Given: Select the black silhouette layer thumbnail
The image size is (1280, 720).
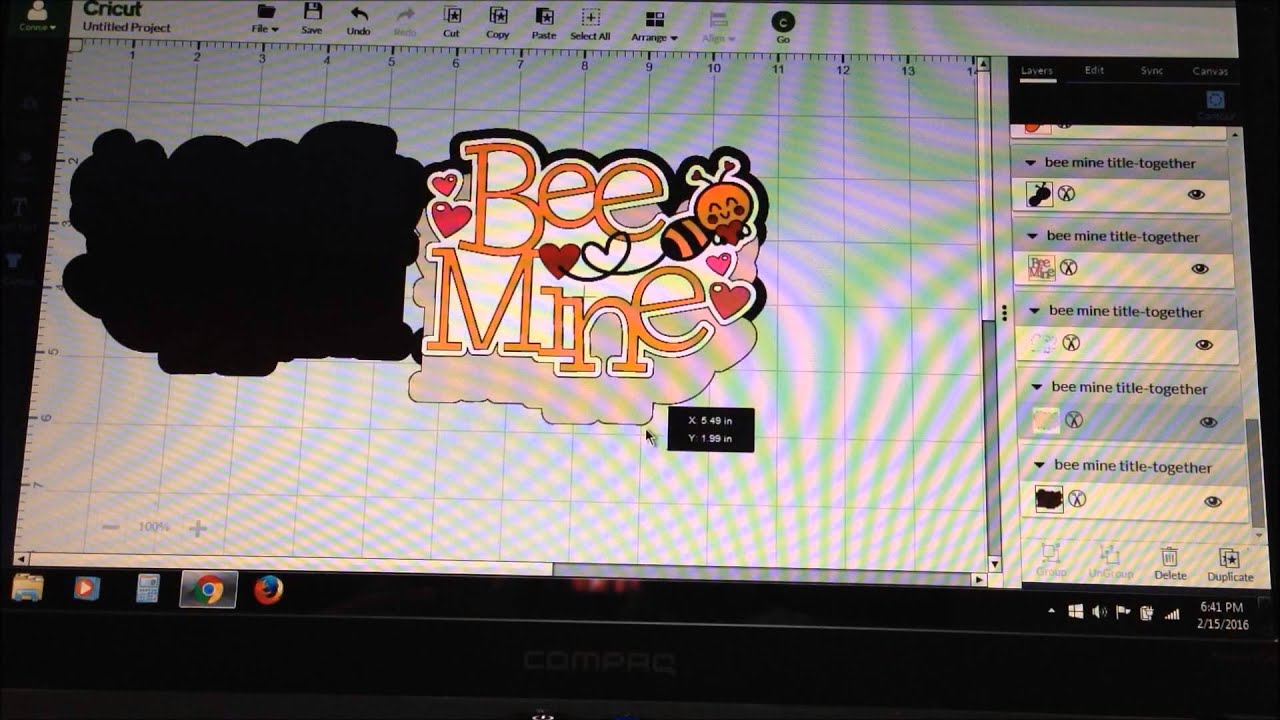Looking at the screenshot, I should point(1048,500).
